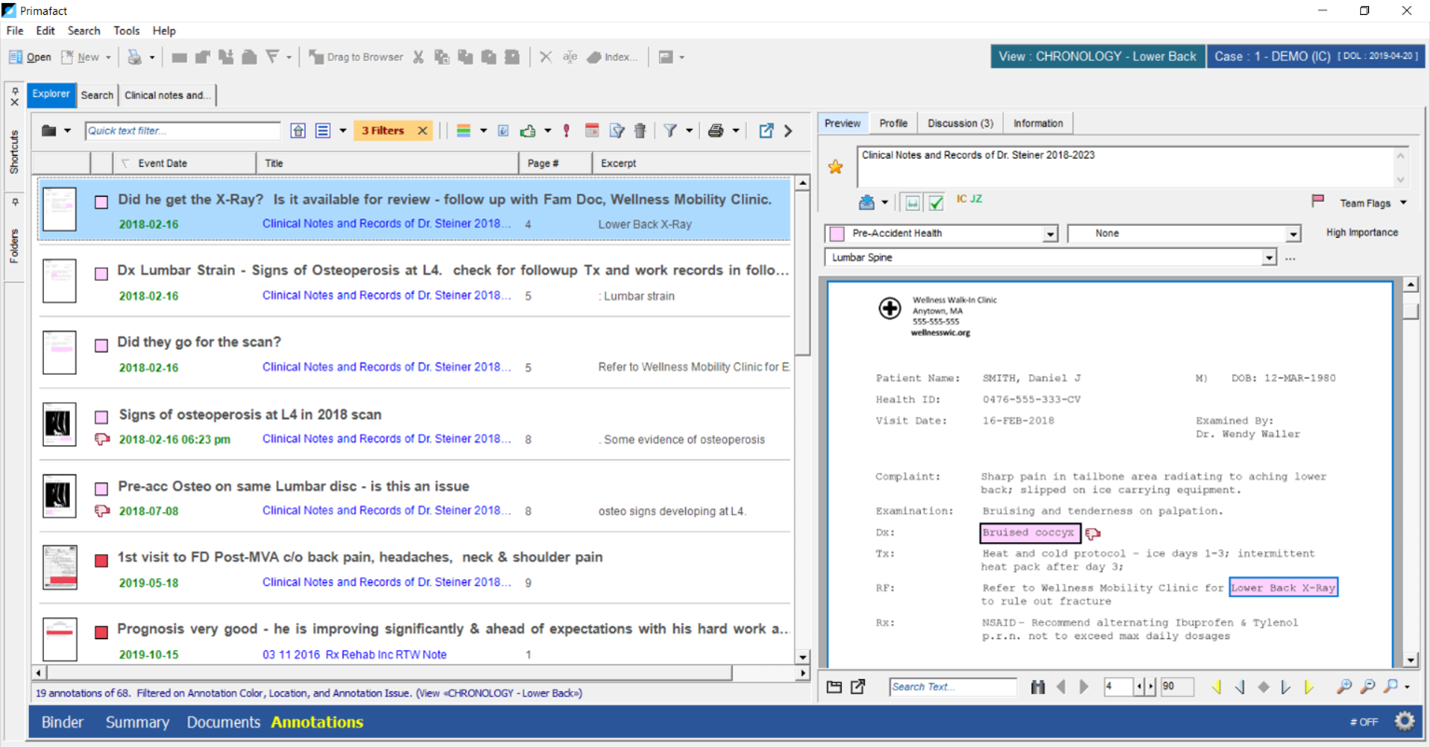Open settings with the gear icon
1430x747 pixels.
(x=1404, y=721)
